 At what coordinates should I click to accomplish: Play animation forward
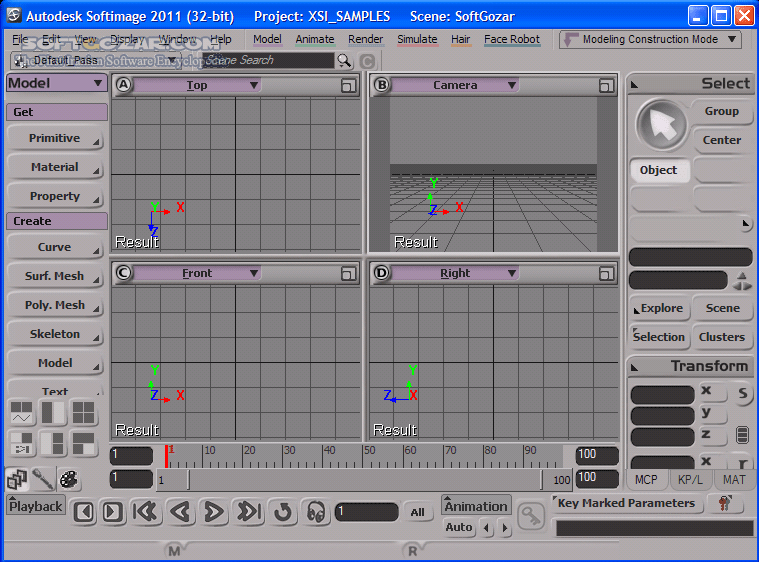click(214, 512)
